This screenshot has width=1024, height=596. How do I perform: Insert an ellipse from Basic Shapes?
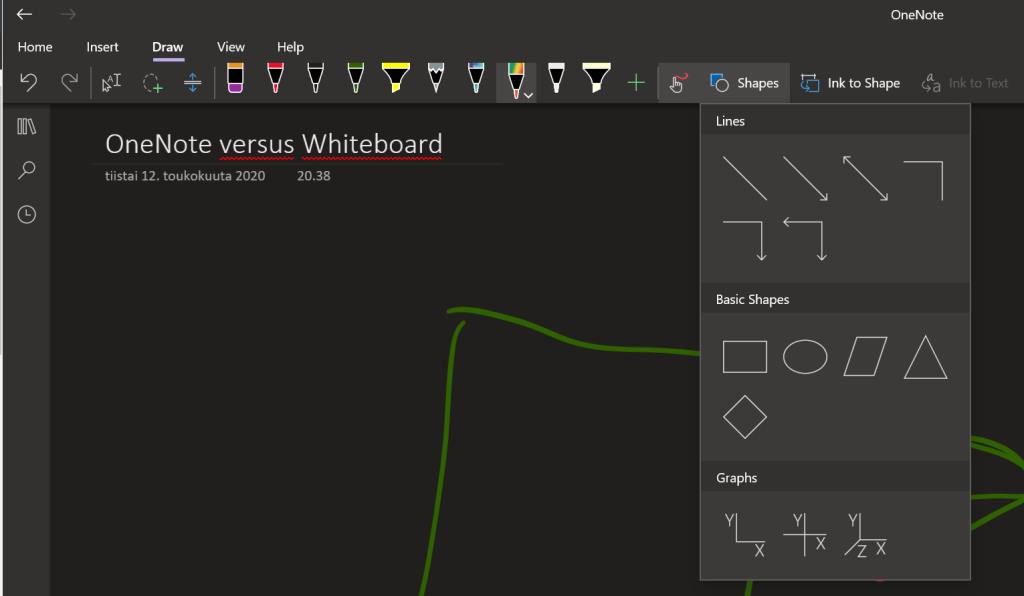805,357
